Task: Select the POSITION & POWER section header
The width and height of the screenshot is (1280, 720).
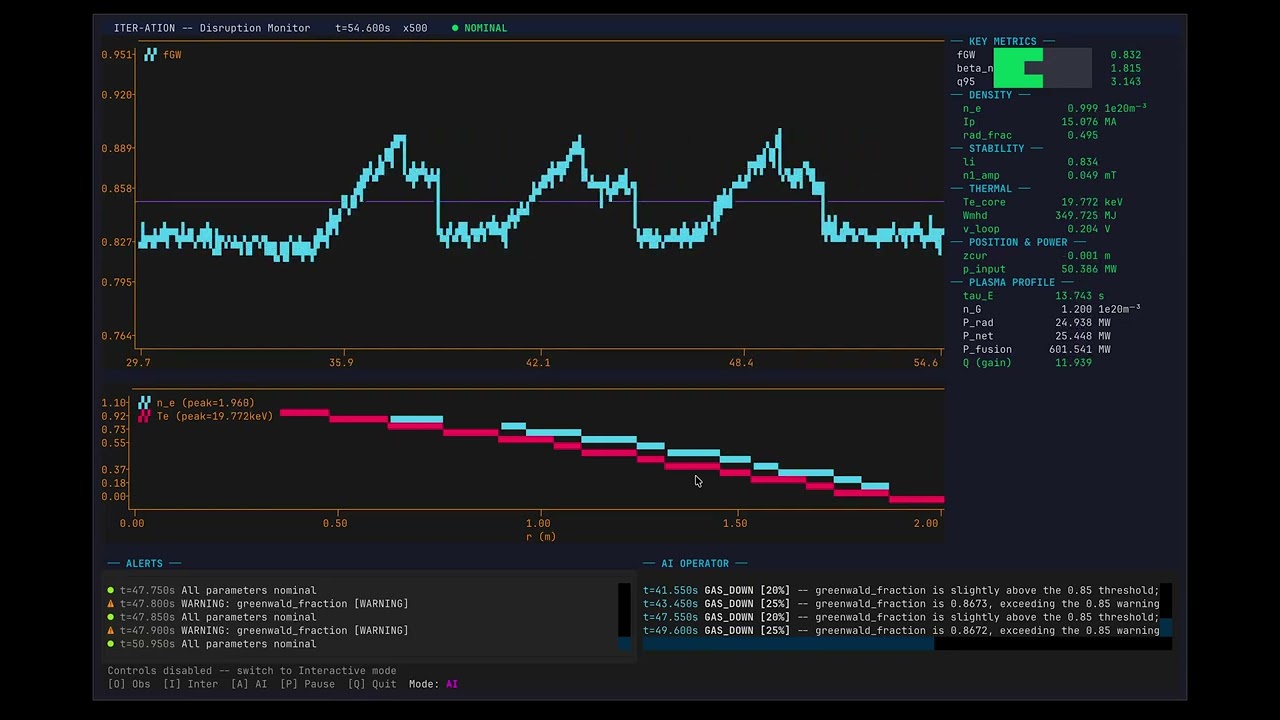Action: [x=1018, y=242]
